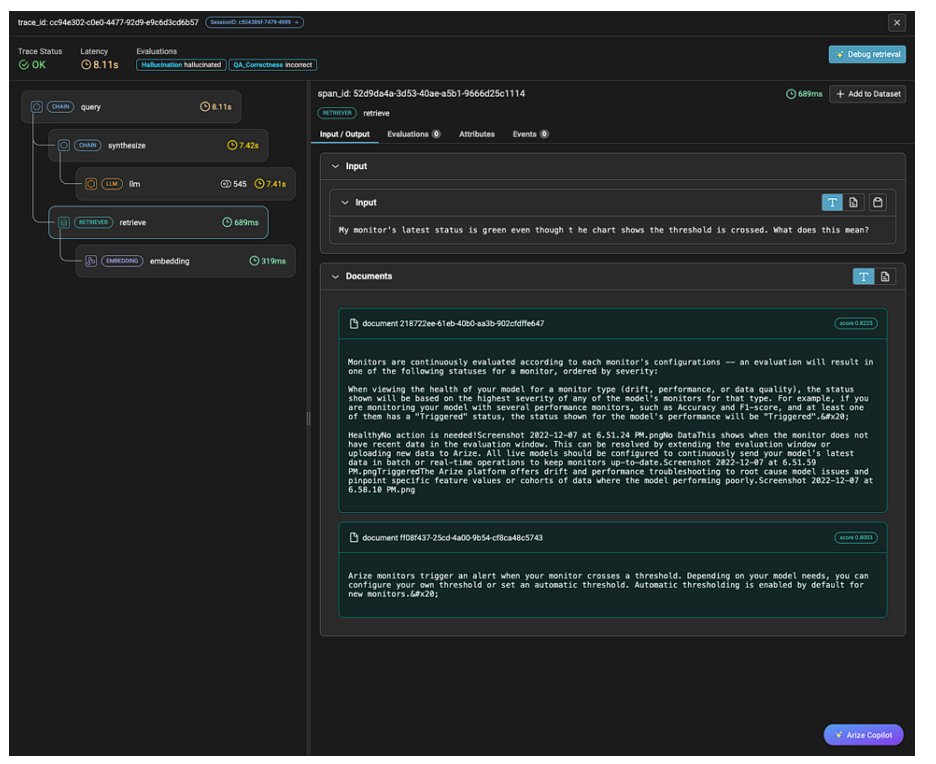The image size is (936, 764).
Task: Open the Evaluations tab
Action: (x=414, y=134)
